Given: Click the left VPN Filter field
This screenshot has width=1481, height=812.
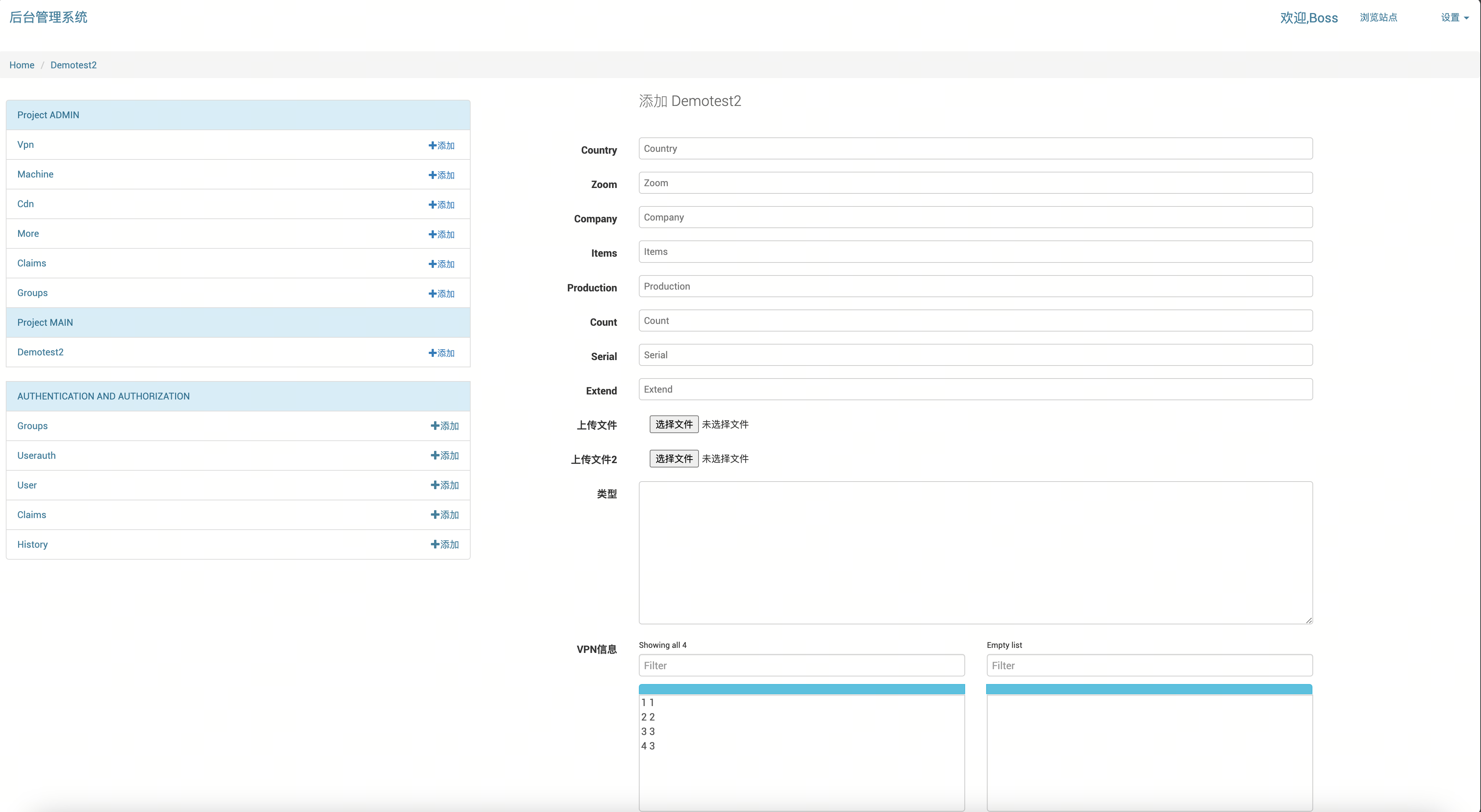Looking at the screenshot, I should [801, 666].
